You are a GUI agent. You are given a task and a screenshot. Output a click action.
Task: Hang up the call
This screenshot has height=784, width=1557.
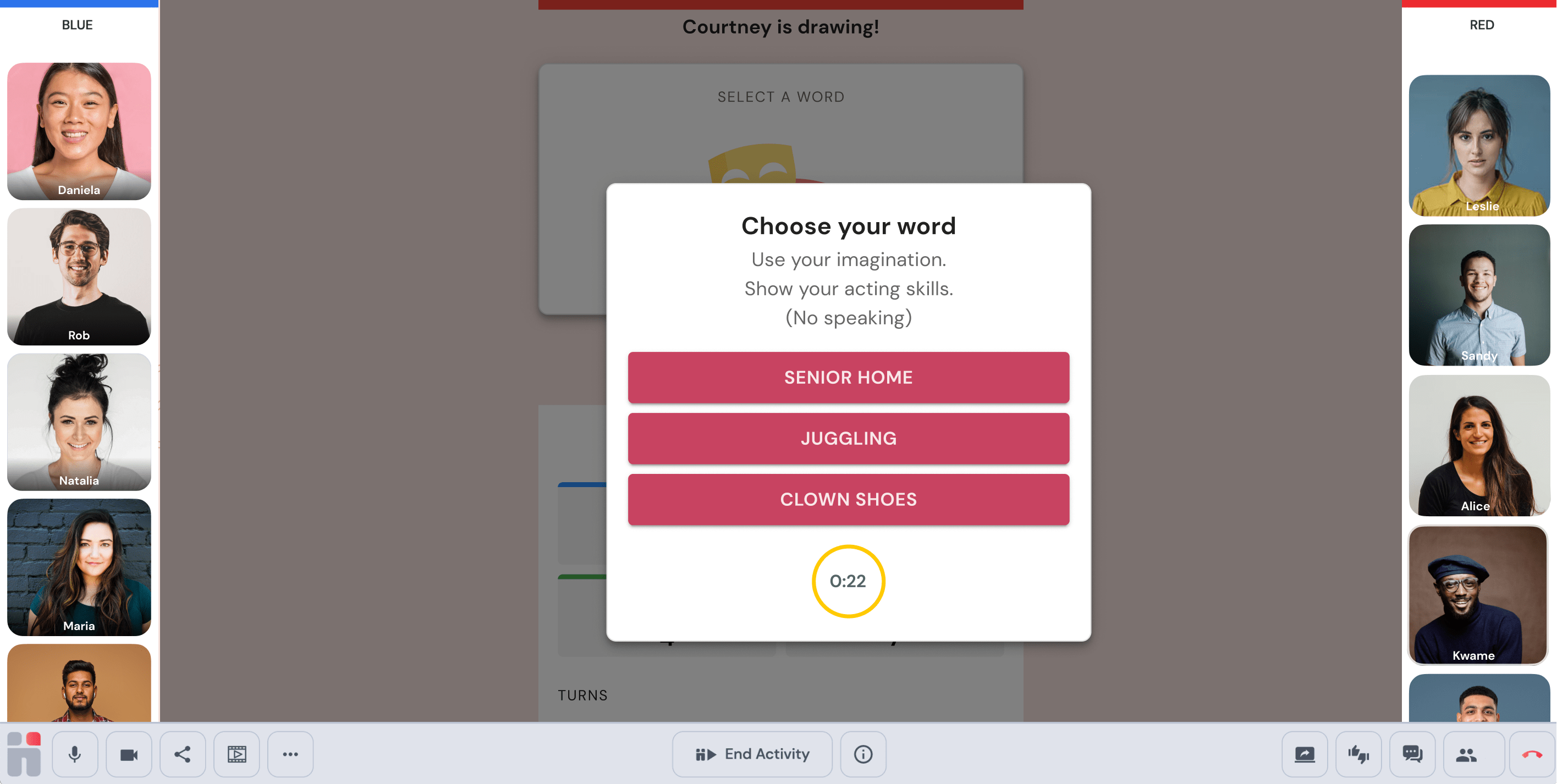point(1532,754)
